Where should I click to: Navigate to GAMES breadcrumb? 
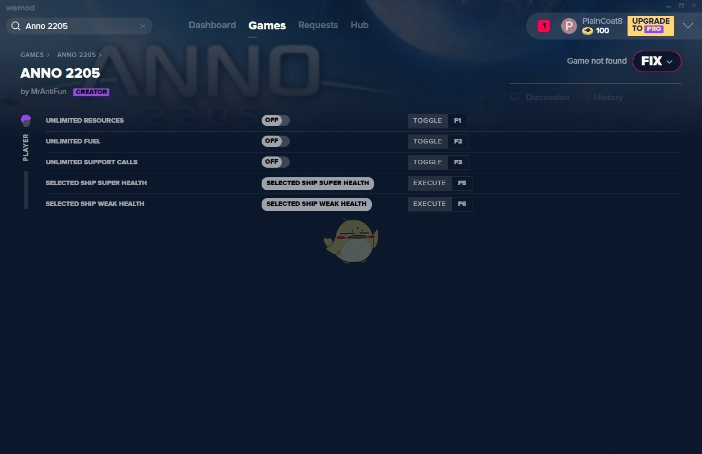32,55
